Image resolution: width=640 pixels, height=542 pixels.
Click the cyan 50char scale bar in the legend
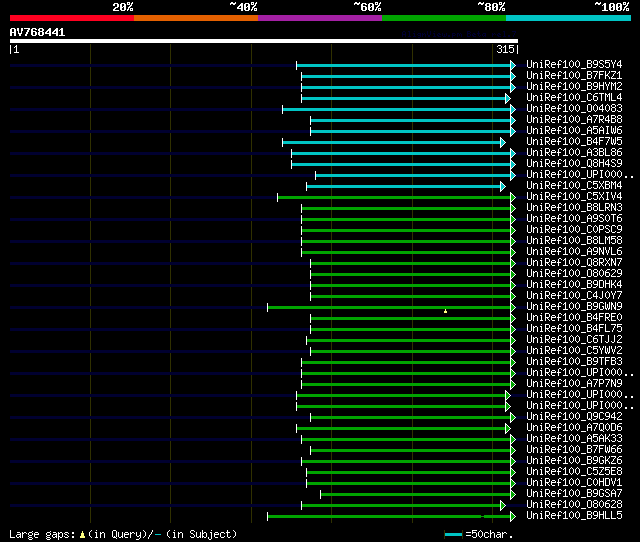click(x=453, y=534)
